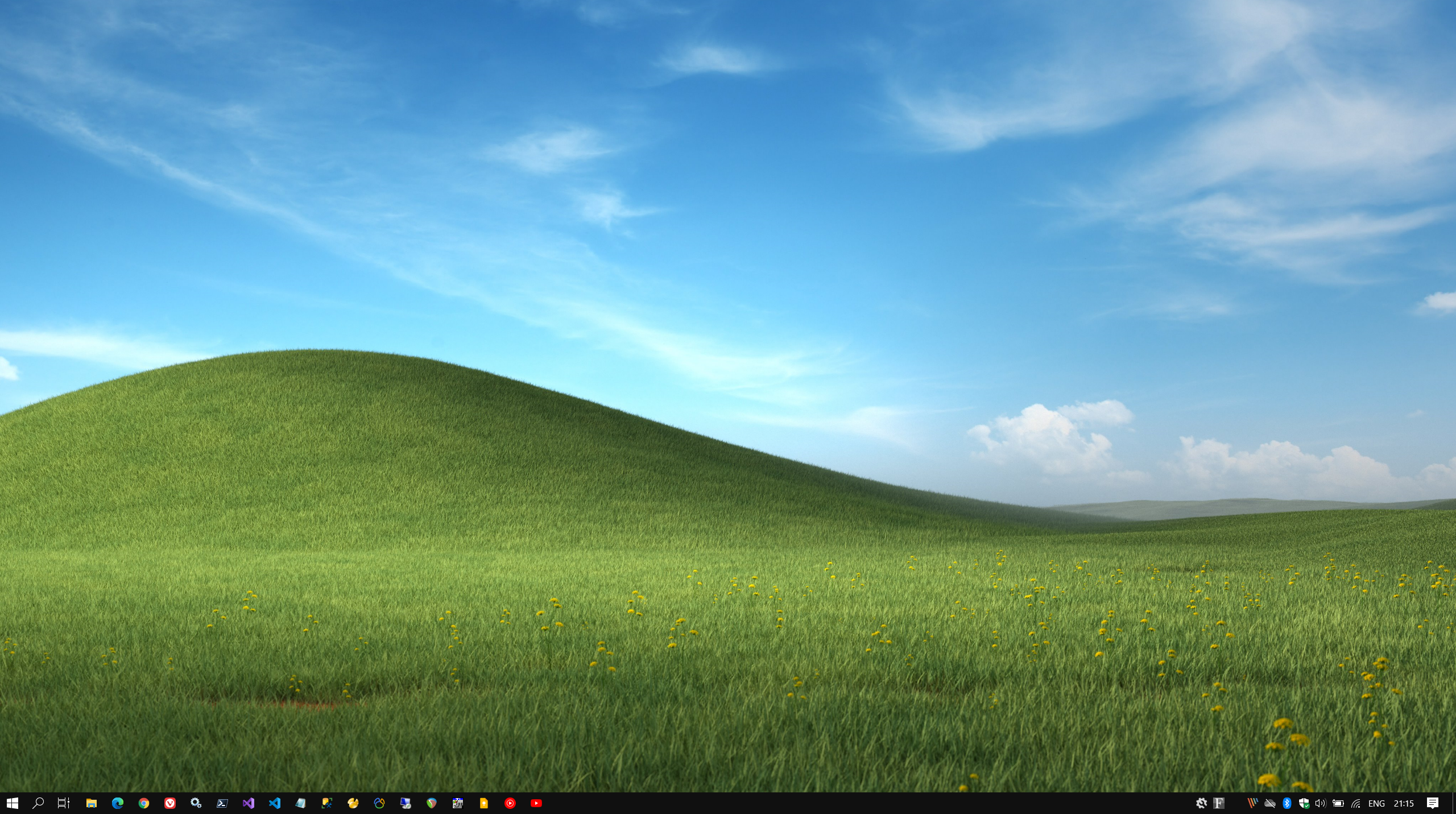The image size is (1456, 814).
Task: Open the gray F tray icon
Action: pos(1218,803)
